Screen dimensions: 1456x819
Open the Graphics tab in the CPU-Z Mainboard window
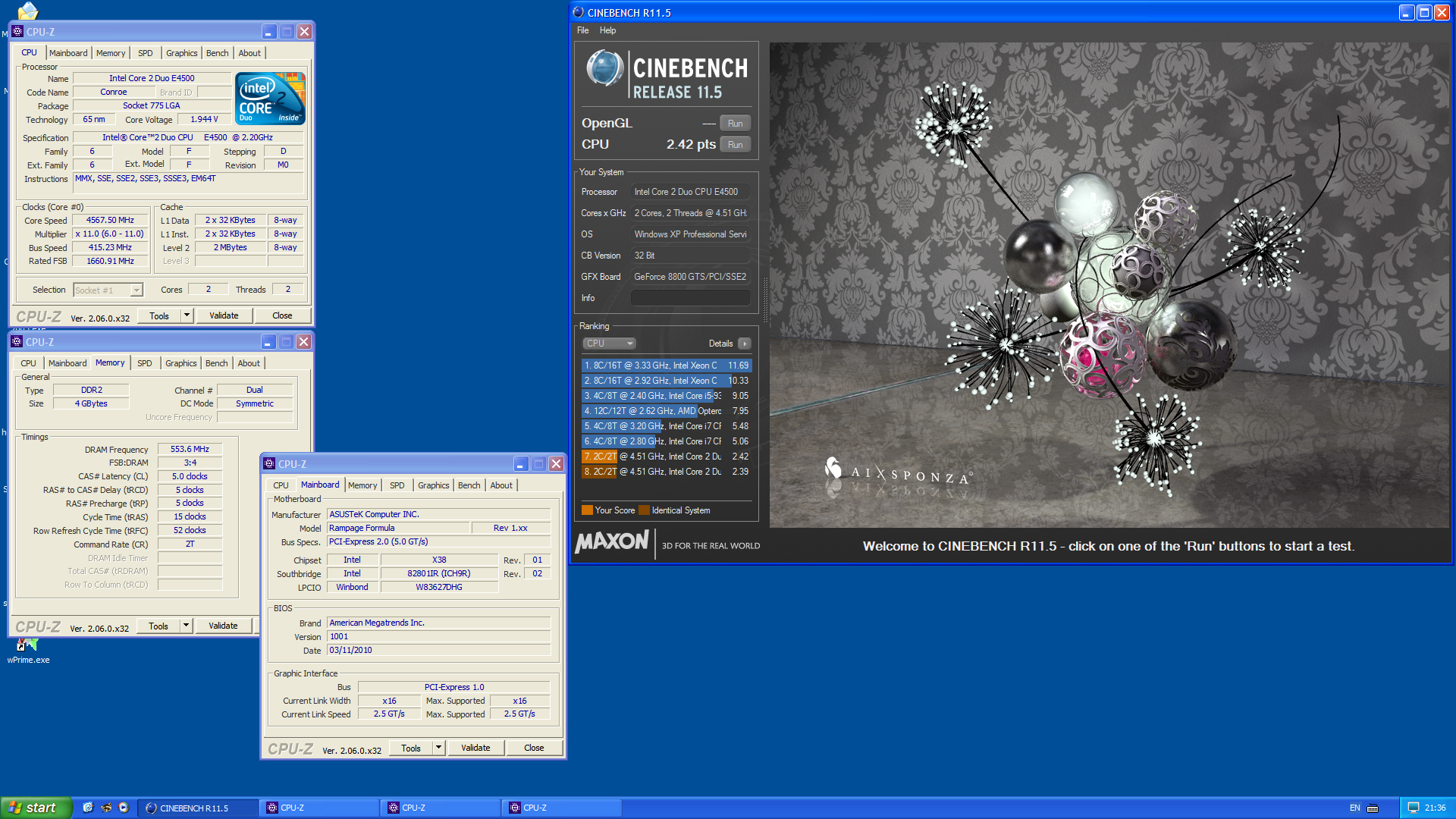click(x=434, y=485)
